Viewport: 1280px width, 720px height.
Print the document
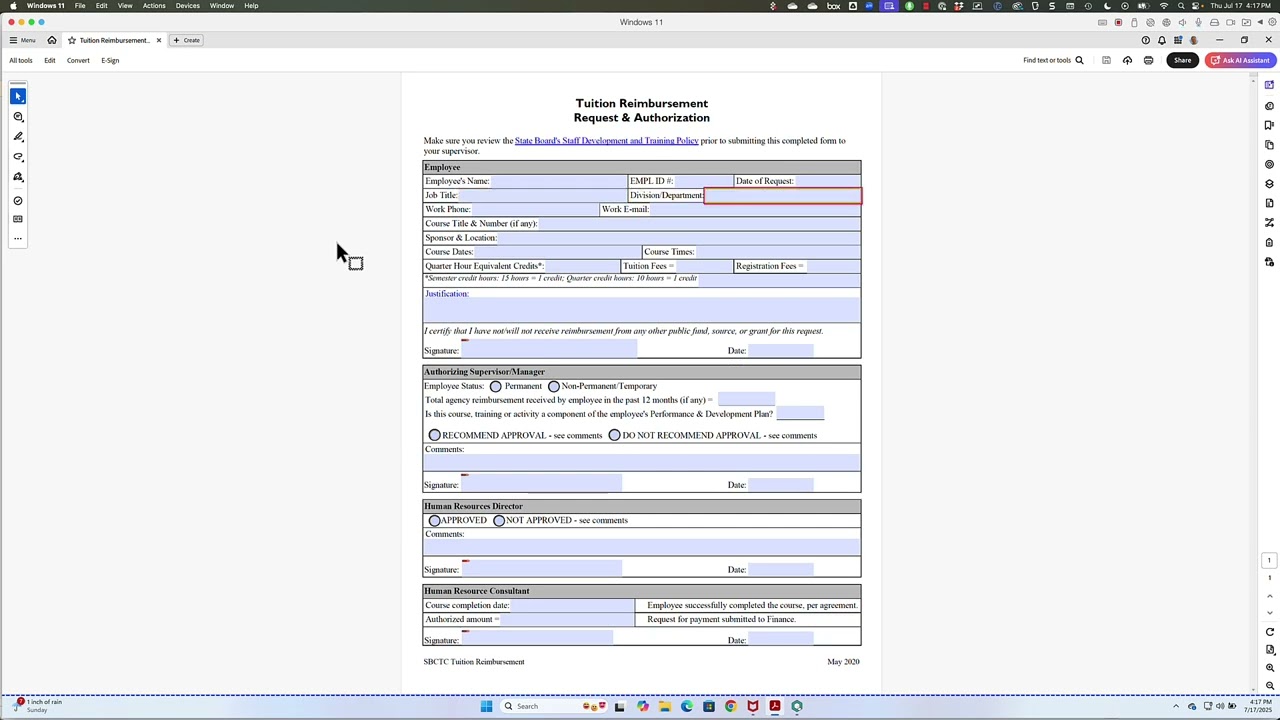pyautogui.click(x=1148, y=60)
